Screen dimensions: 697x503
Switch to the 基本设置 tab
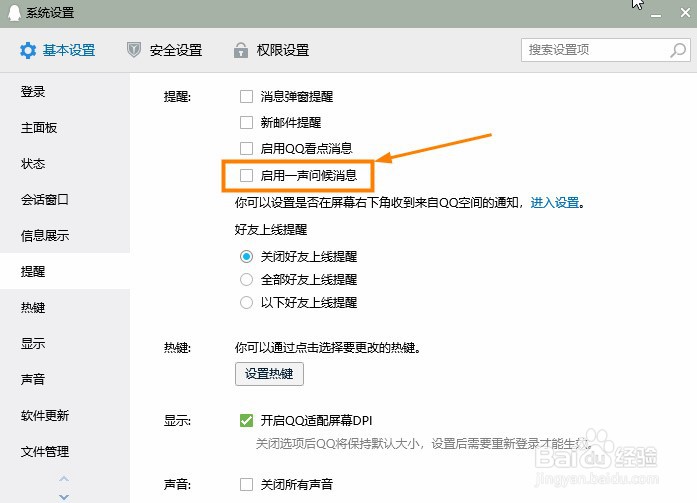57,50
